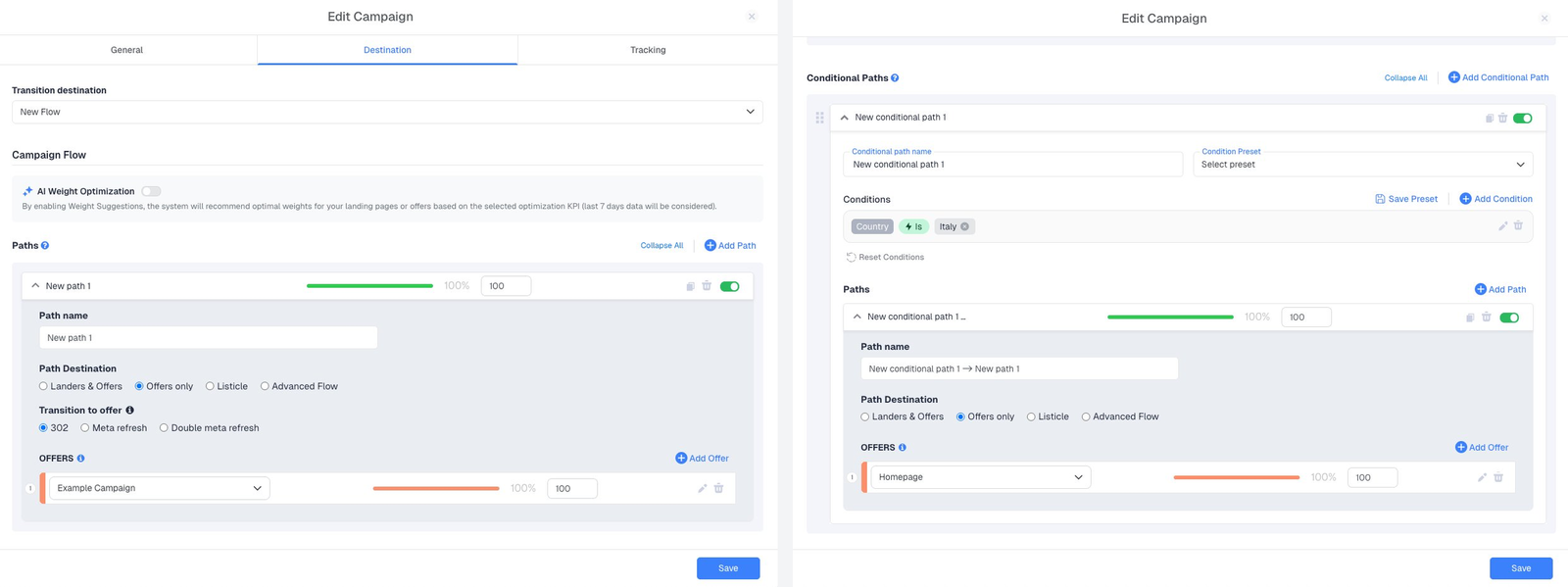Remove Italy from the country condition
This screenshot has height=587, width=1568.
[x=964, y=226]
